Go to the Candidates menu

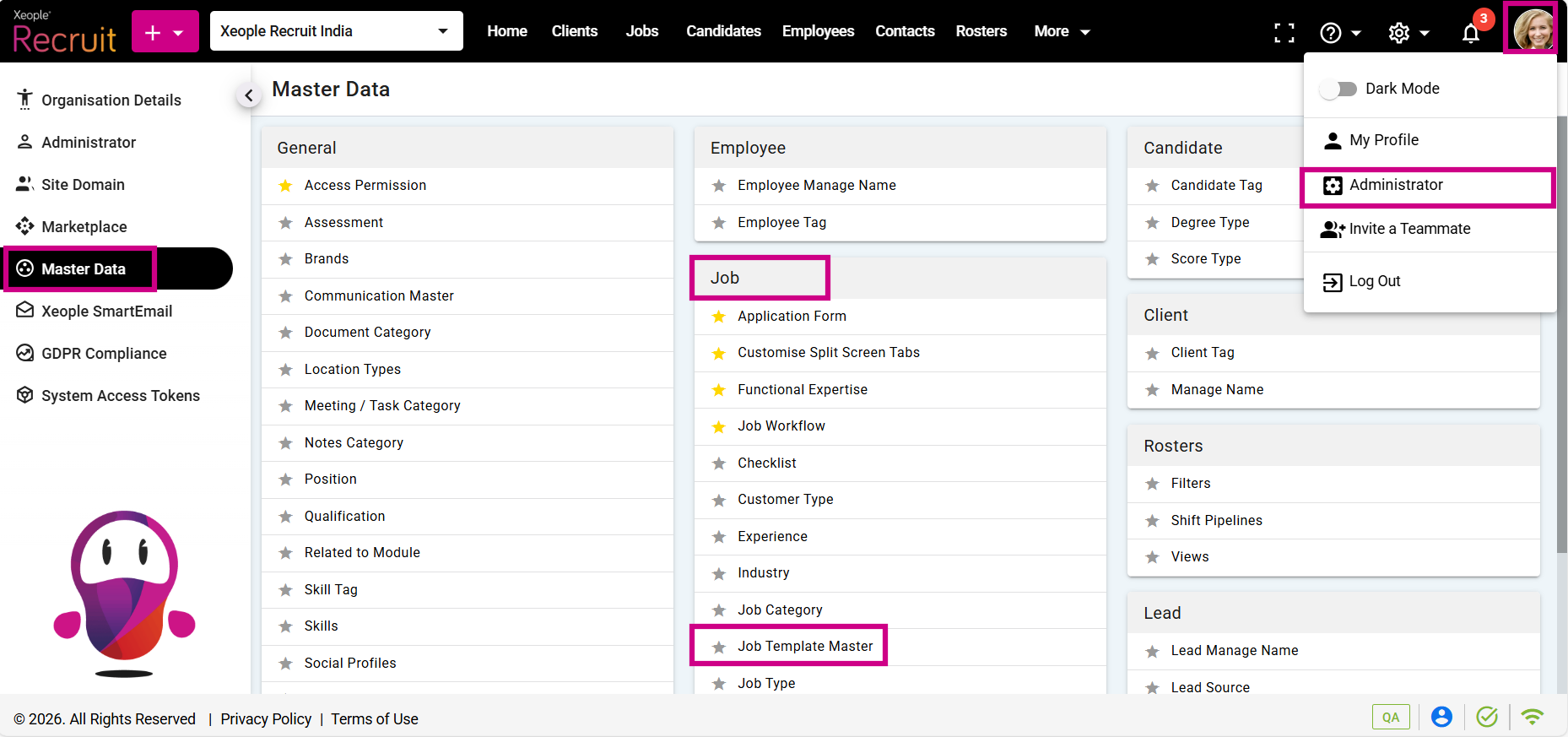(723, 31)
